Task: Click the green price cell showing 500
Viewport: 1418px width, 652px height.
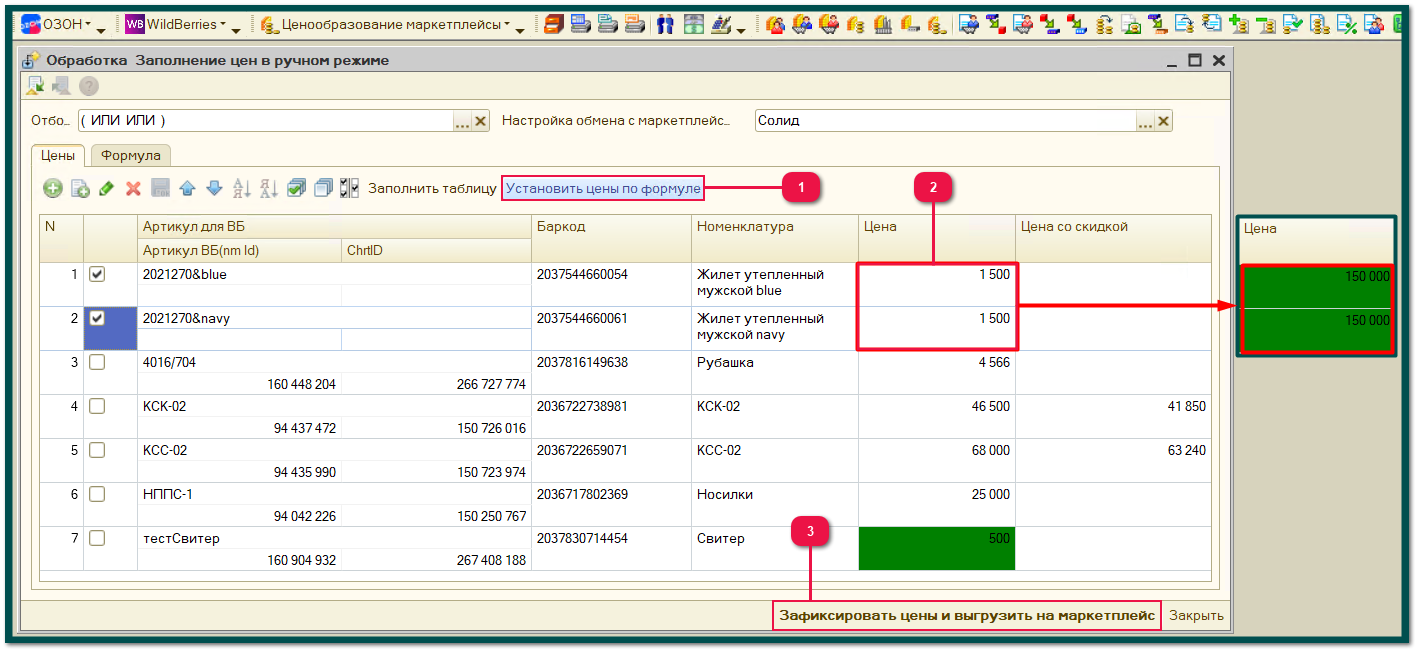Action: pos(936,548)
